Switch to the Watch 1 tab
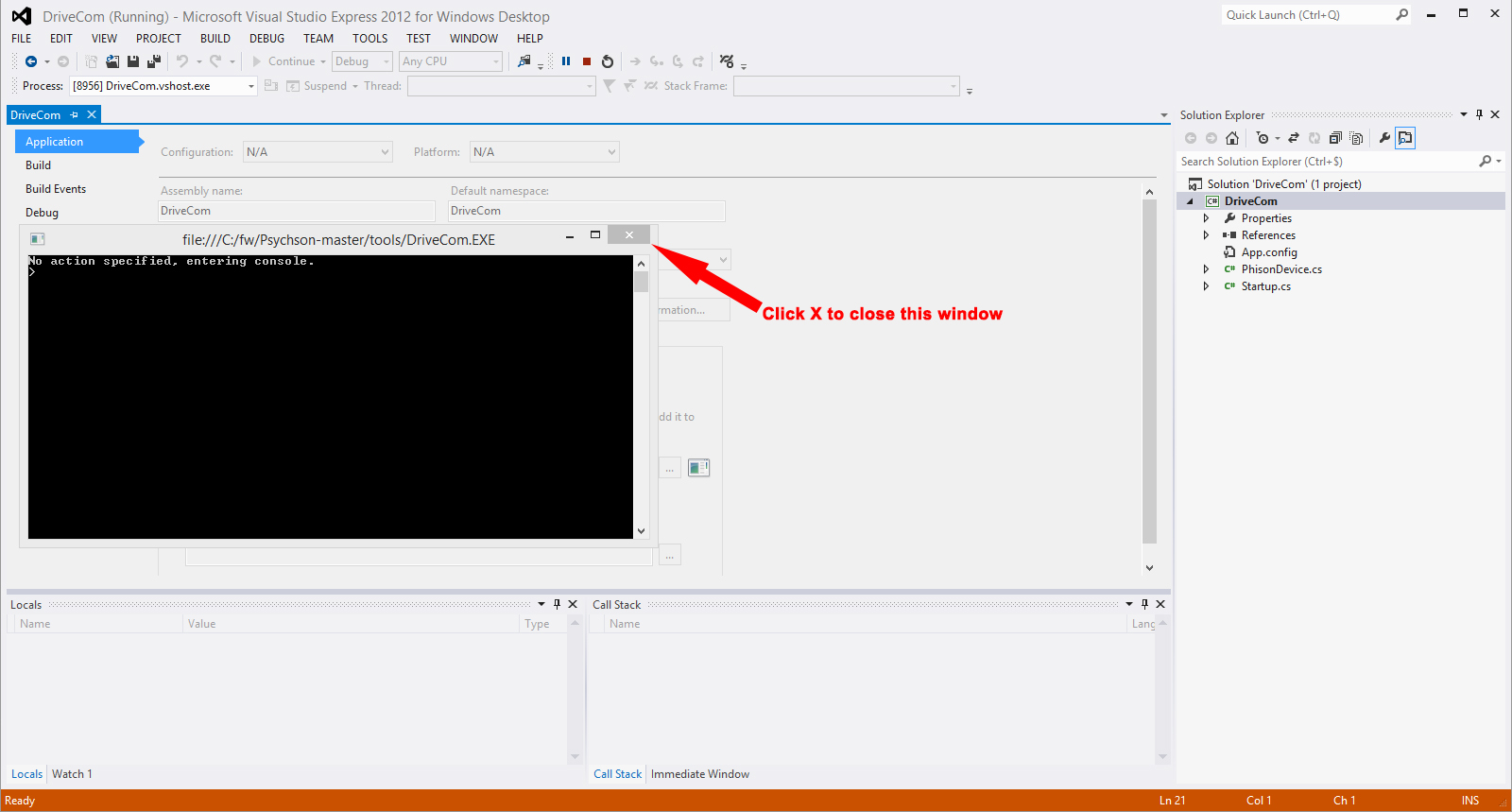 point(72,774)
